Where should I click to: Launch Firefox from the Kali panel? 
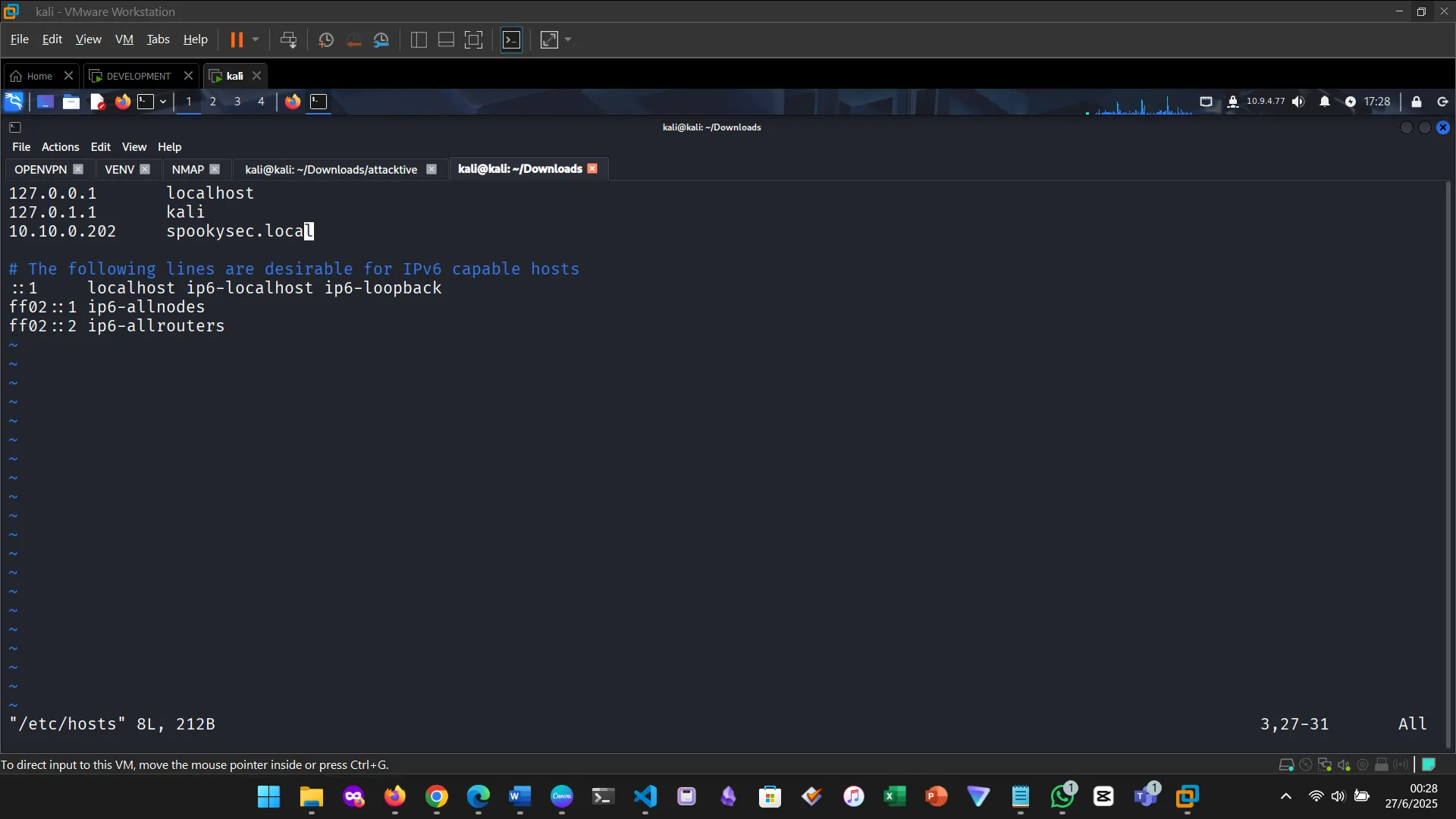coord(123,101)
